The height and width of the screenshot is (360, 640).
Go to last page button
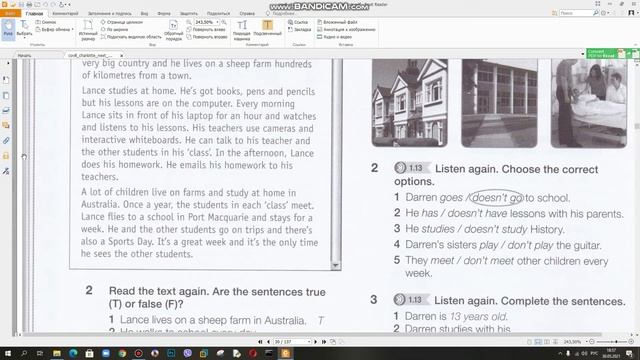pyautogui.click(x=324, y=342)
